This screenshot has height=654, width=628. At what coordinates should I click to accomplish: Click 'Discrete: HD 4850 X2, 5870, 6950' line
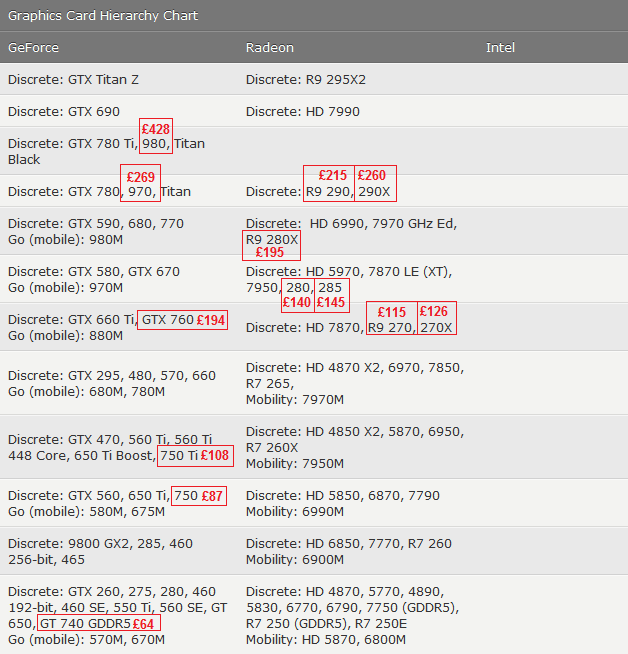tap(355, 431)
